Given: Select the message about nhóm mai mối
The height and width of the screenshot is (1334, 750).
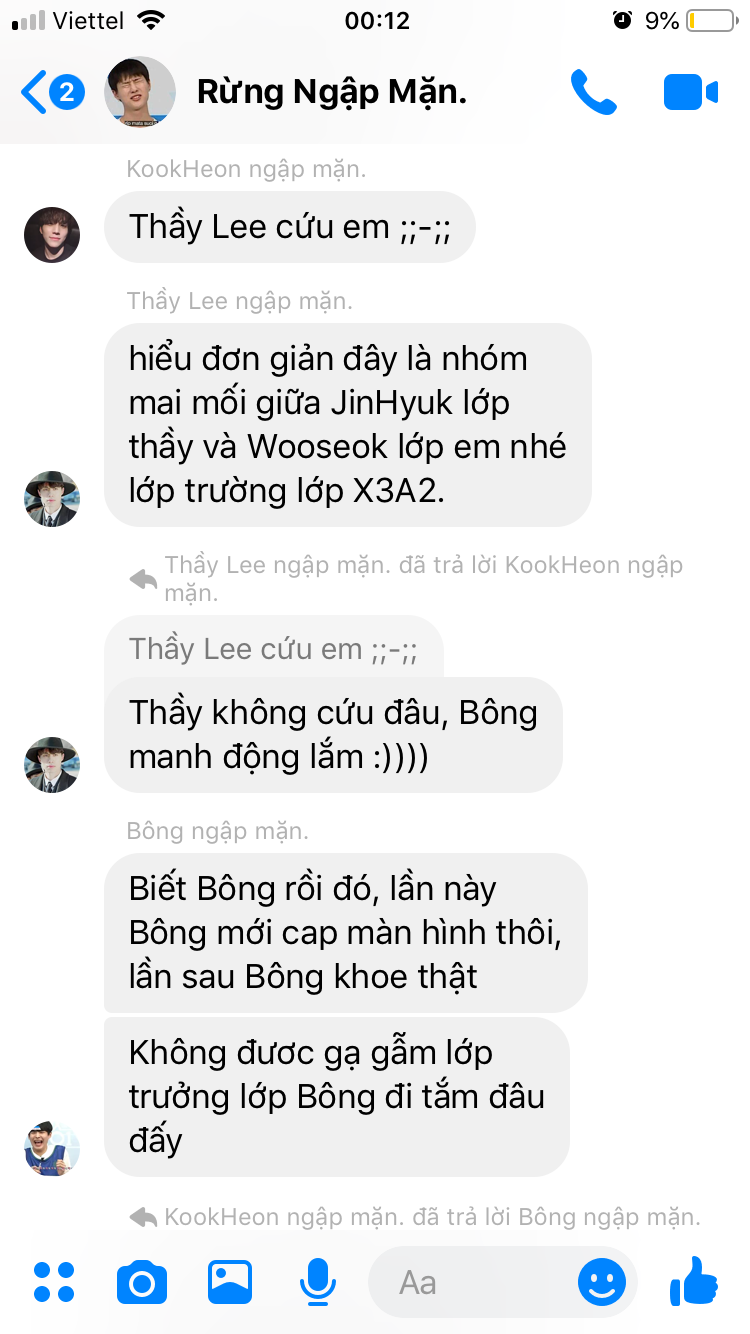Looking at the screenshot, I should (x=348, y=425).
